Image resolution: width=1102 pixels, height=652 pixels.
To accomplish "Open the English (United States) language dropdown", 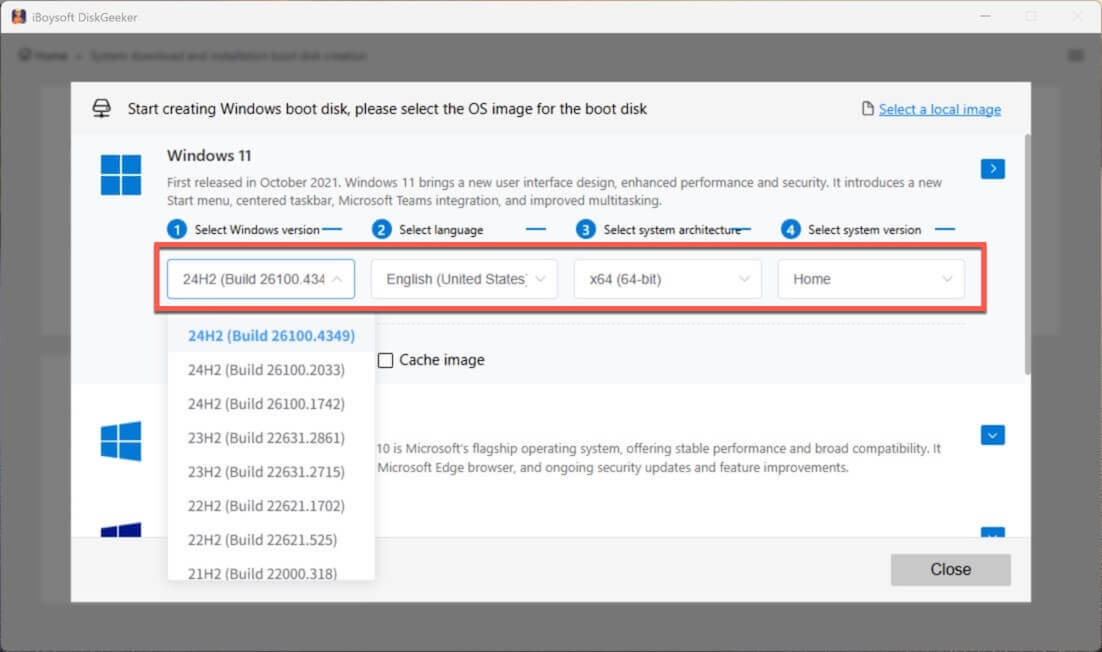I will coord(465,279).
